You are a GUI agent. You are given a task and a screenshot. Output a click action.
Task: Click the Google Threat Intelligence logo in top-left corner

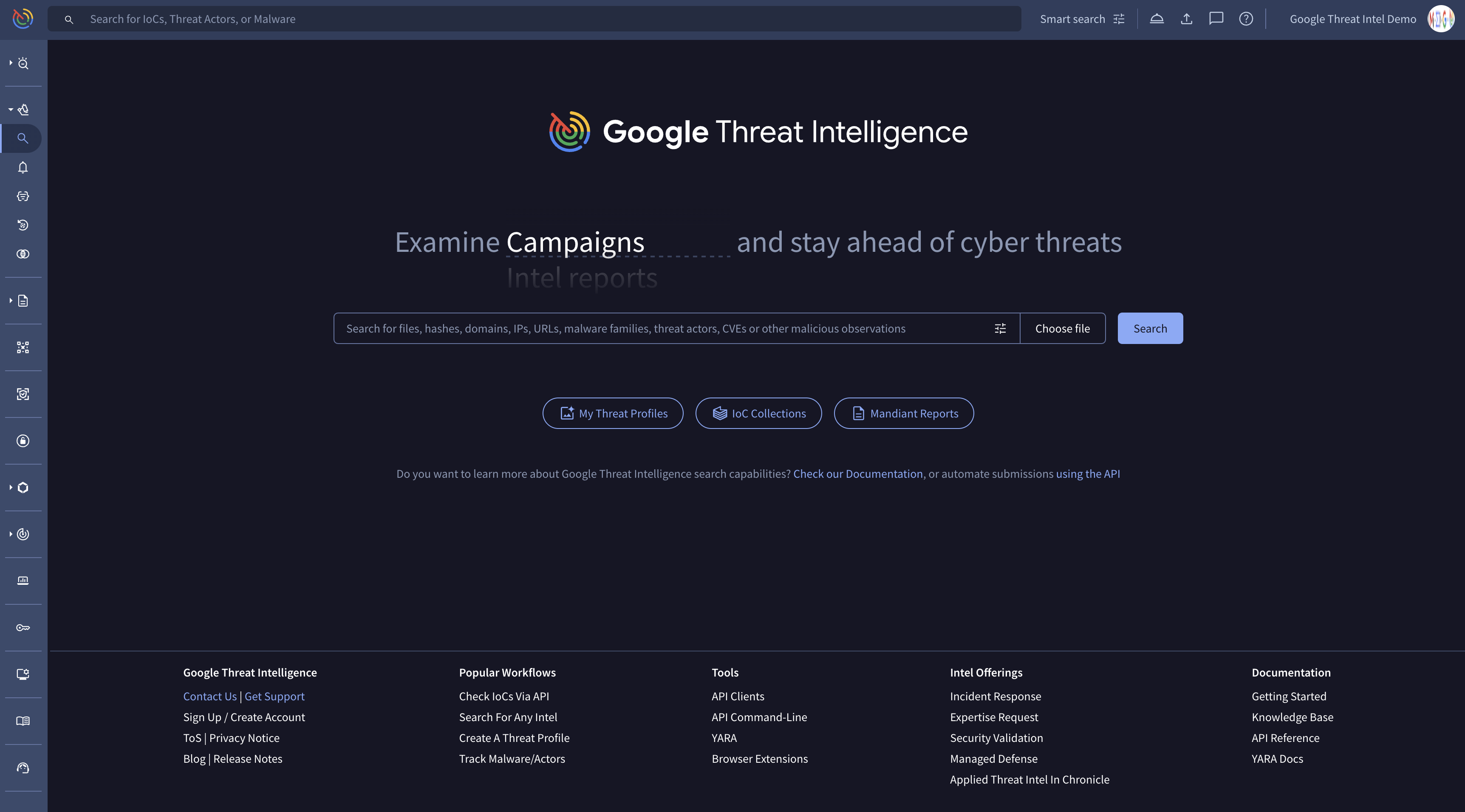[x=23, y=19]
